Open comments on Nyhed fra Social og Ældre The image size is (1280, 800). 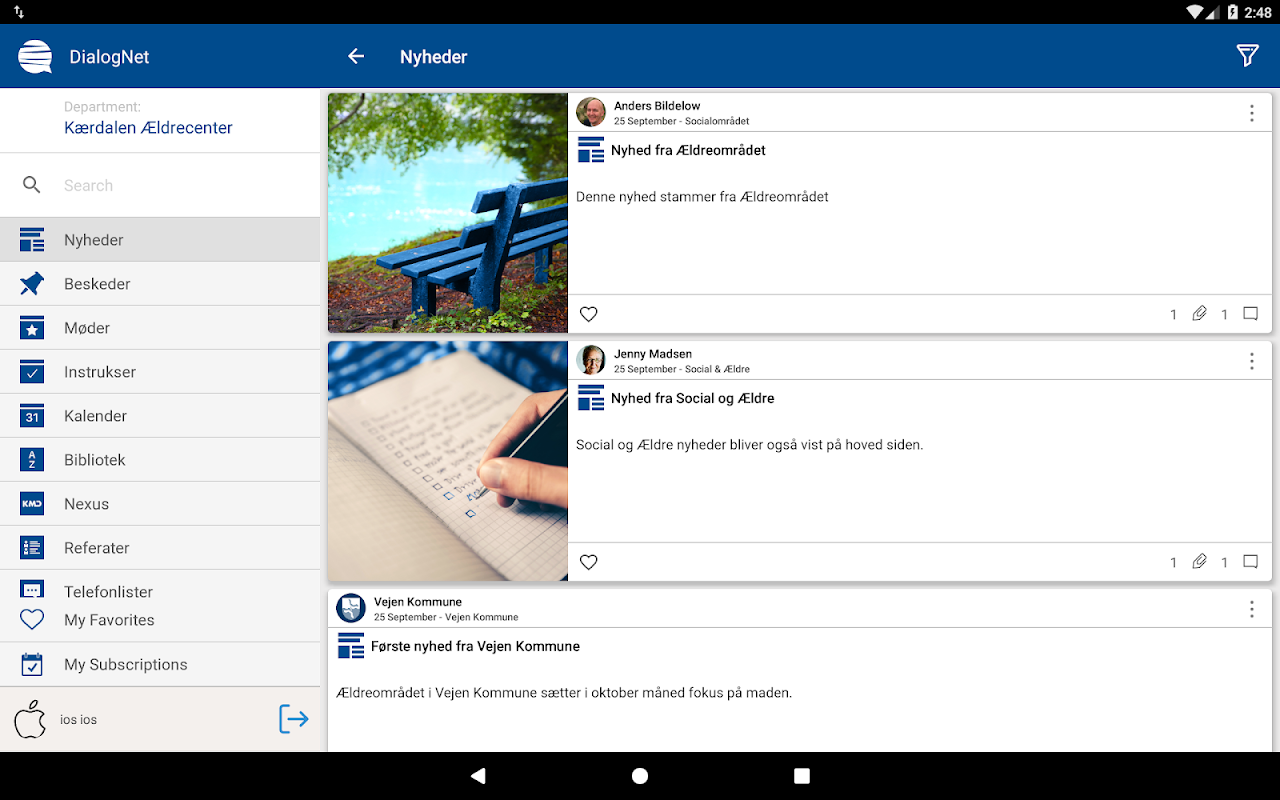pos(1250,562)
